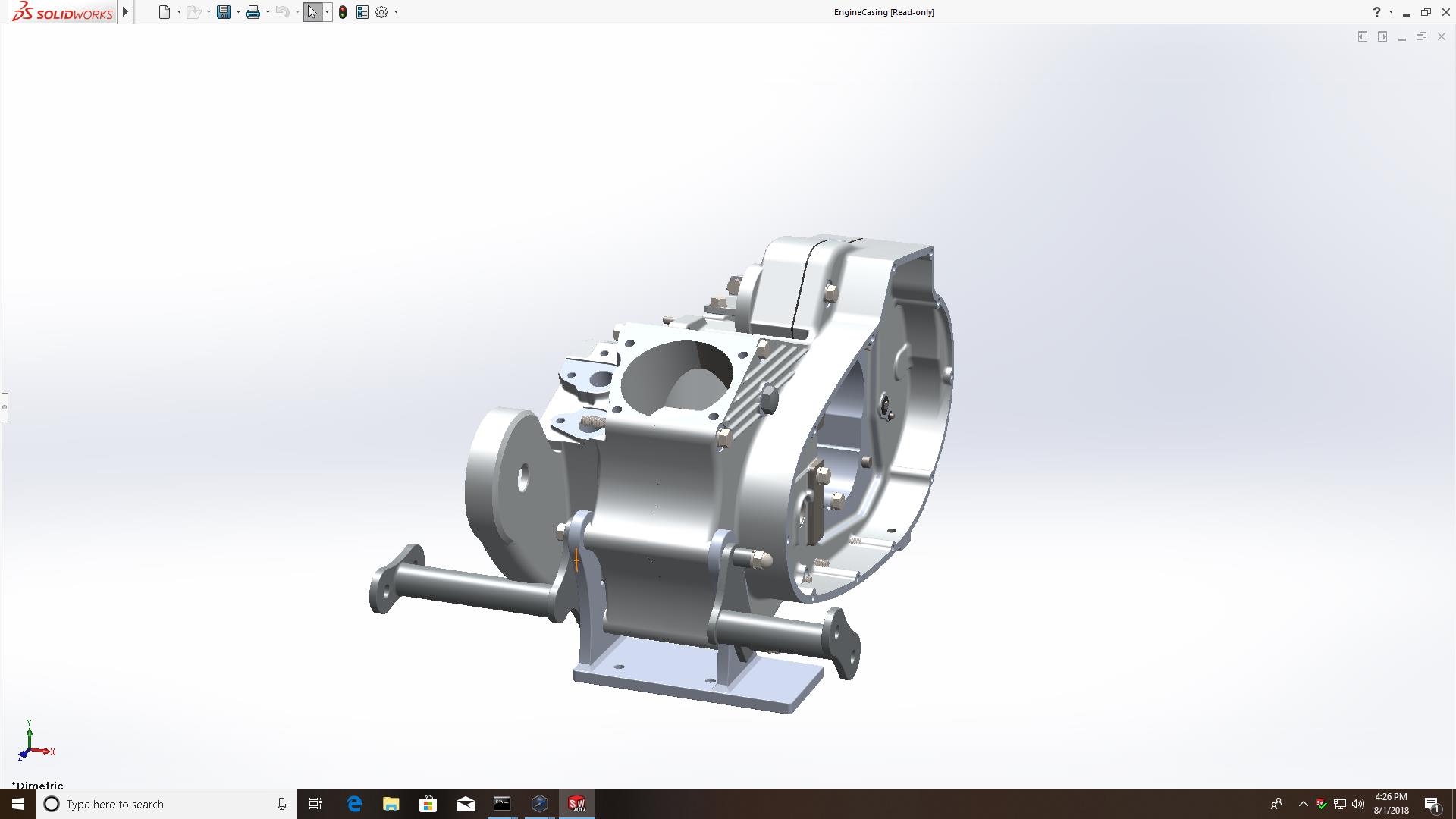Image resolution: width=1456 pixels, height=819 pixels.
Task: Click the Save floppy disk icon
Action: coord(224,12)
